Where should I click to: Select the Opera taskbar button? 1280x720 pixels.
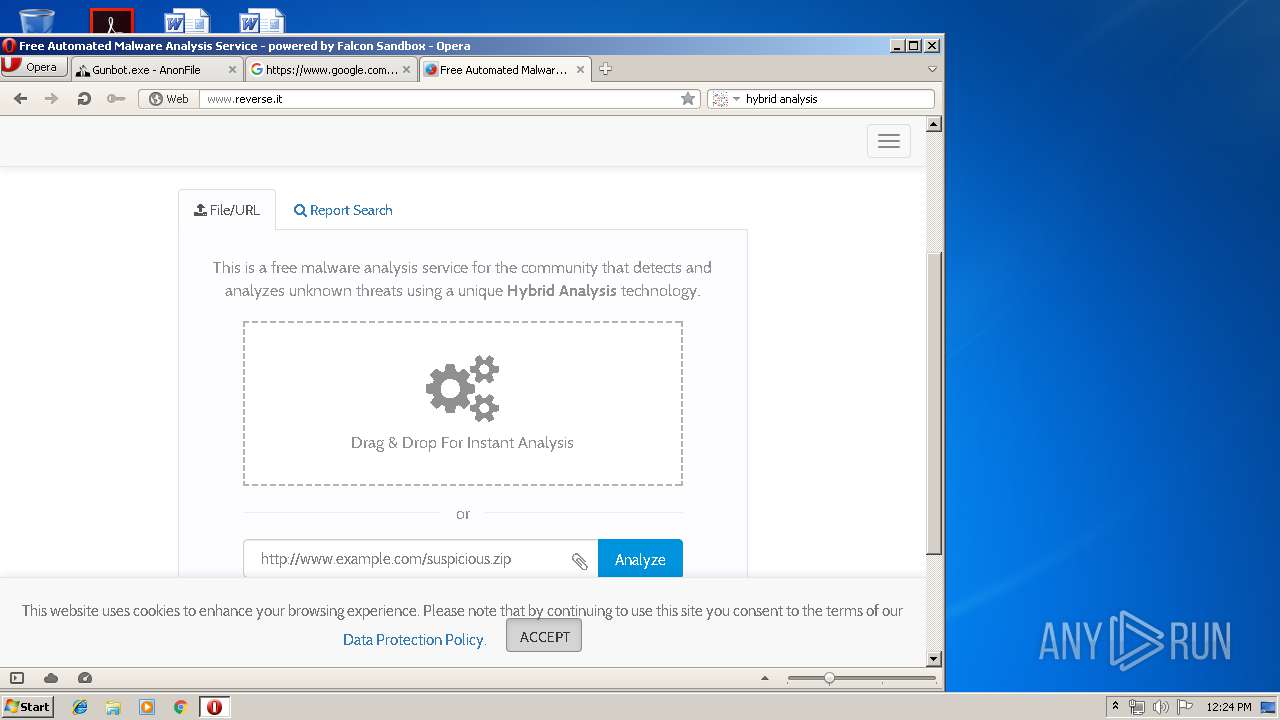pyautogui.click(x=214, y=707)
